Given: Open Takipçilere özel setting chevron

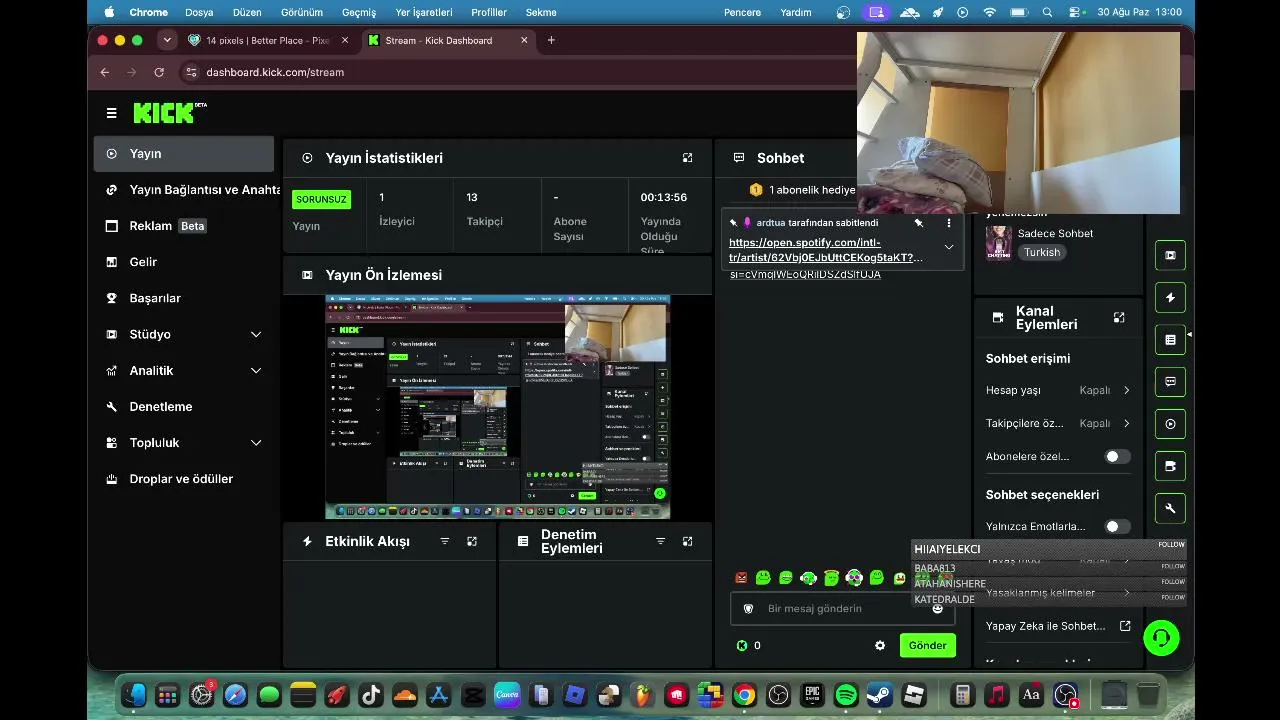Looking at the screenshot, I should pos(1127,423).
